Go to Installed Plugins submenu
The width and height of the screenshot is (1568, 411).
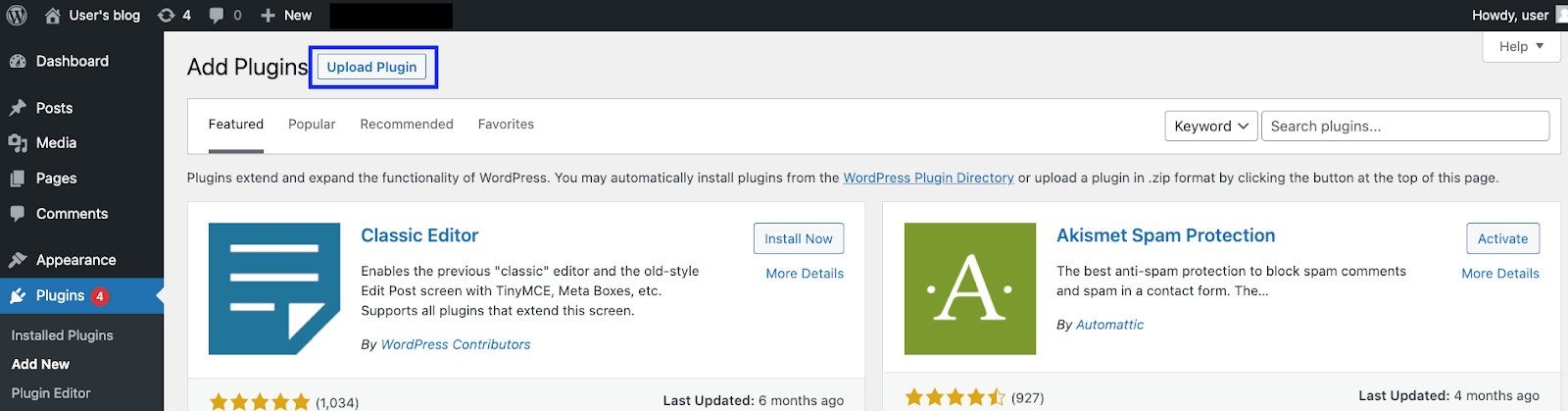point(62,335)
